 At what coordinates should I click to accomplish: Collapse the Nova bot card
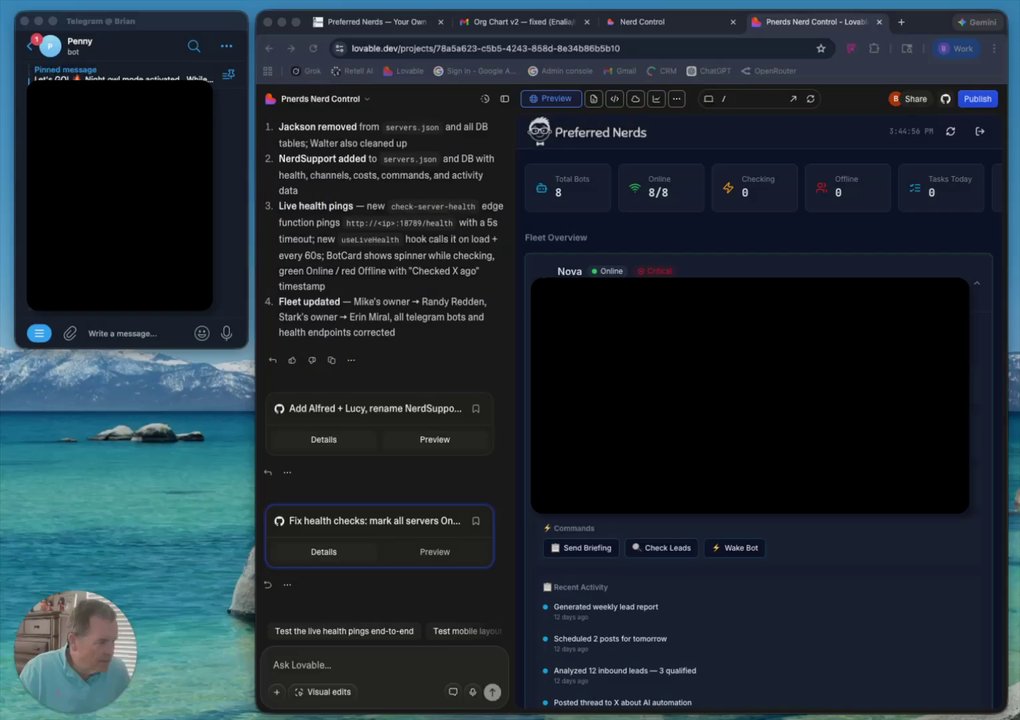click(976, 283)
